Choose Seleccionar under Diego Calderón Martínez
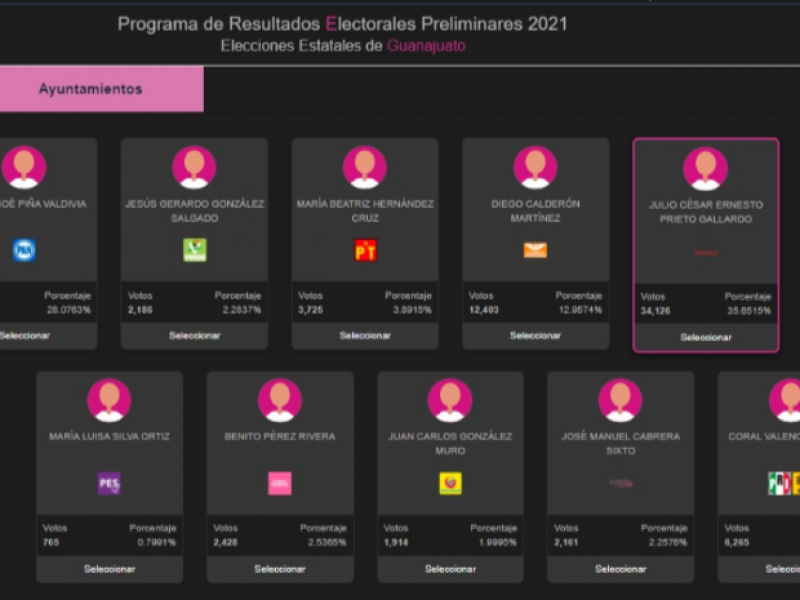Image resolution: width=800 pixels, height=600 pixels. pos(536,336)
